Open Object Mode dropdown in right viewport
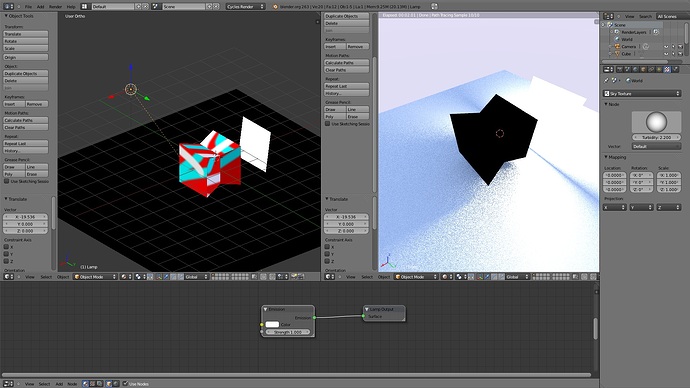 [416, 277]
